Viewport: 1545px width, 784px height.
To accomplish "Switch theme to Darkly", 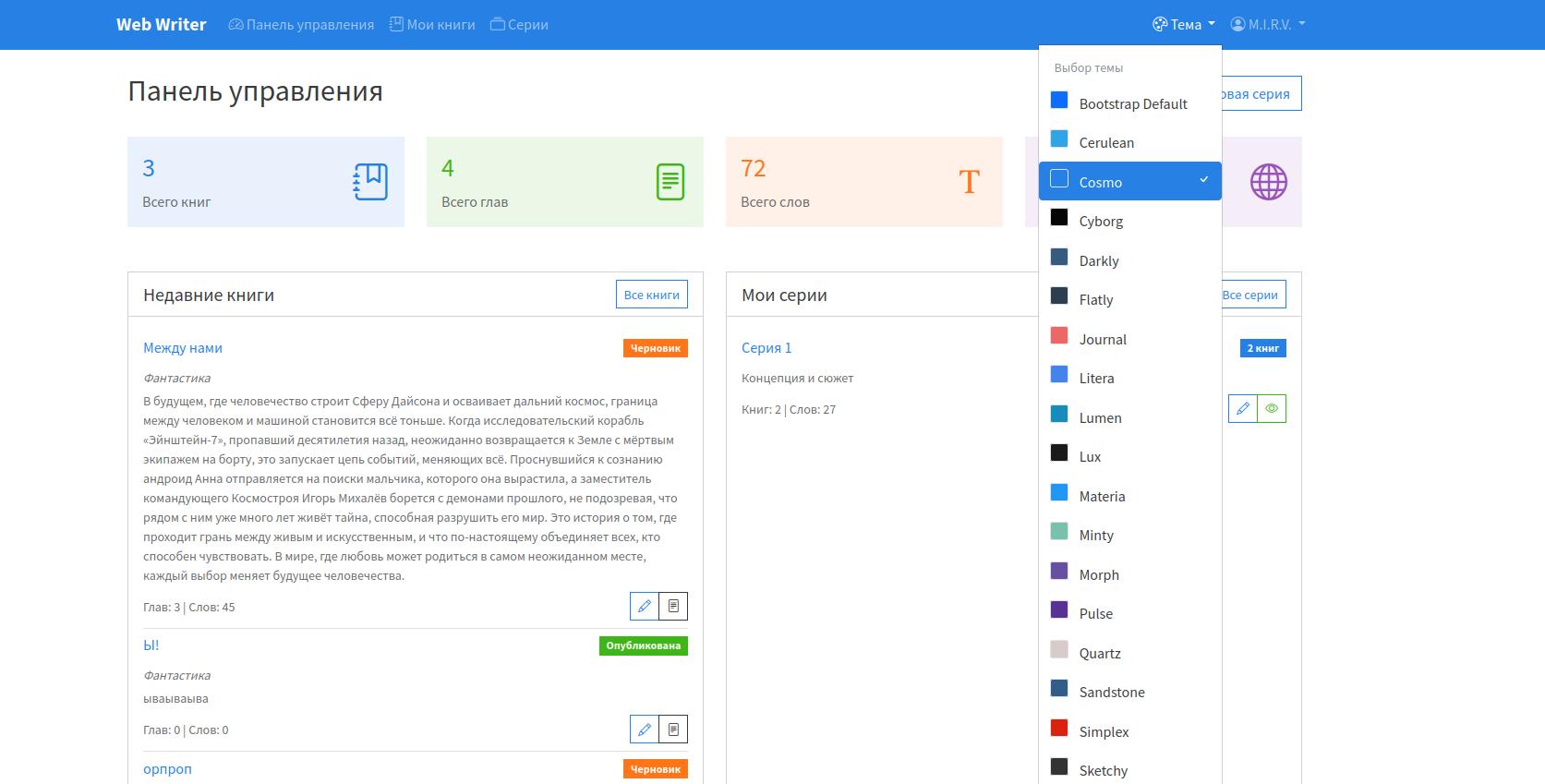I will [1098, 261].
